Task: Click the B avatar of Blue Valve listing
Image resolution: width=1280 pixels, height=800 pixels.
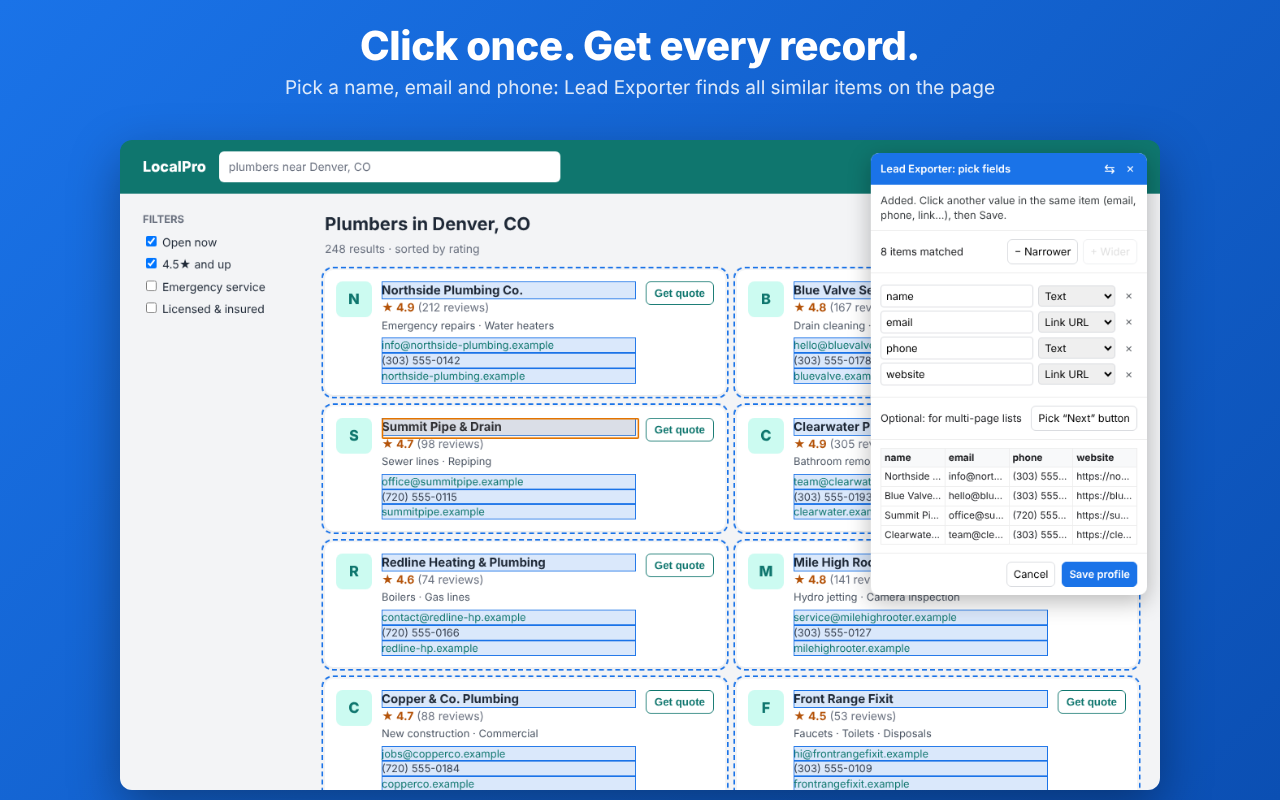Action: tap(766, 299)
